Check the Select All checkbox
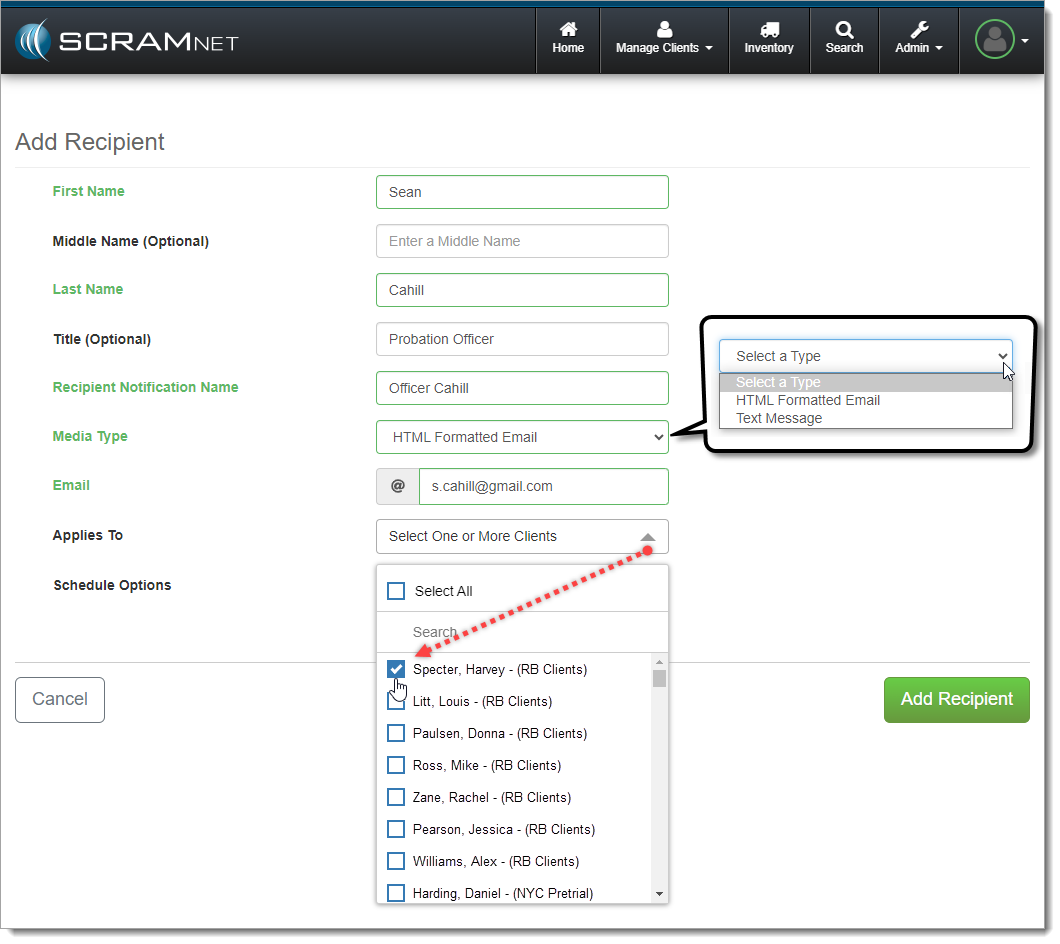1060x944 pixels. pos(396,591)
